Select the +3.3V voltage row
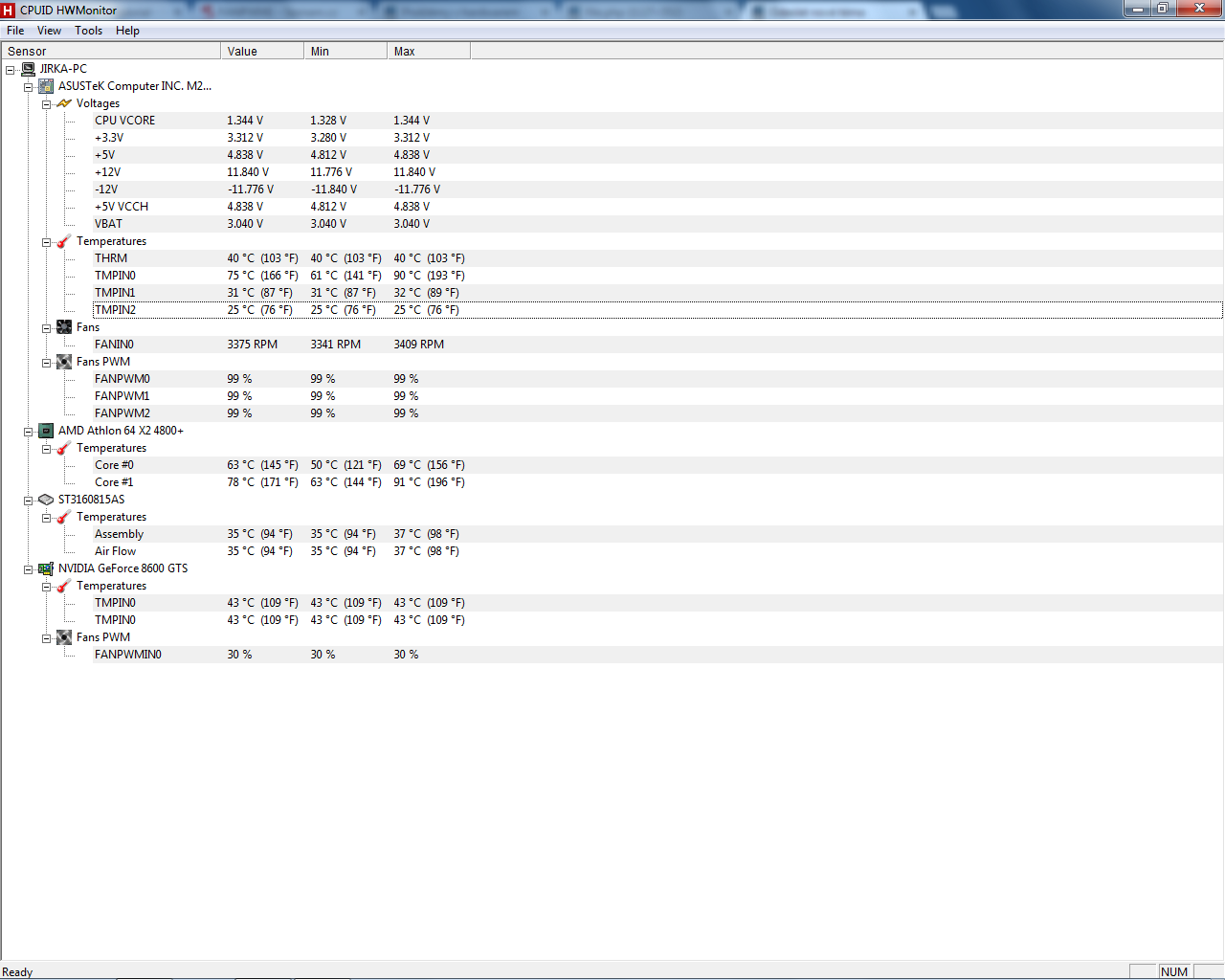This screenshot has width=1225, height=980. tap(657, 138)
